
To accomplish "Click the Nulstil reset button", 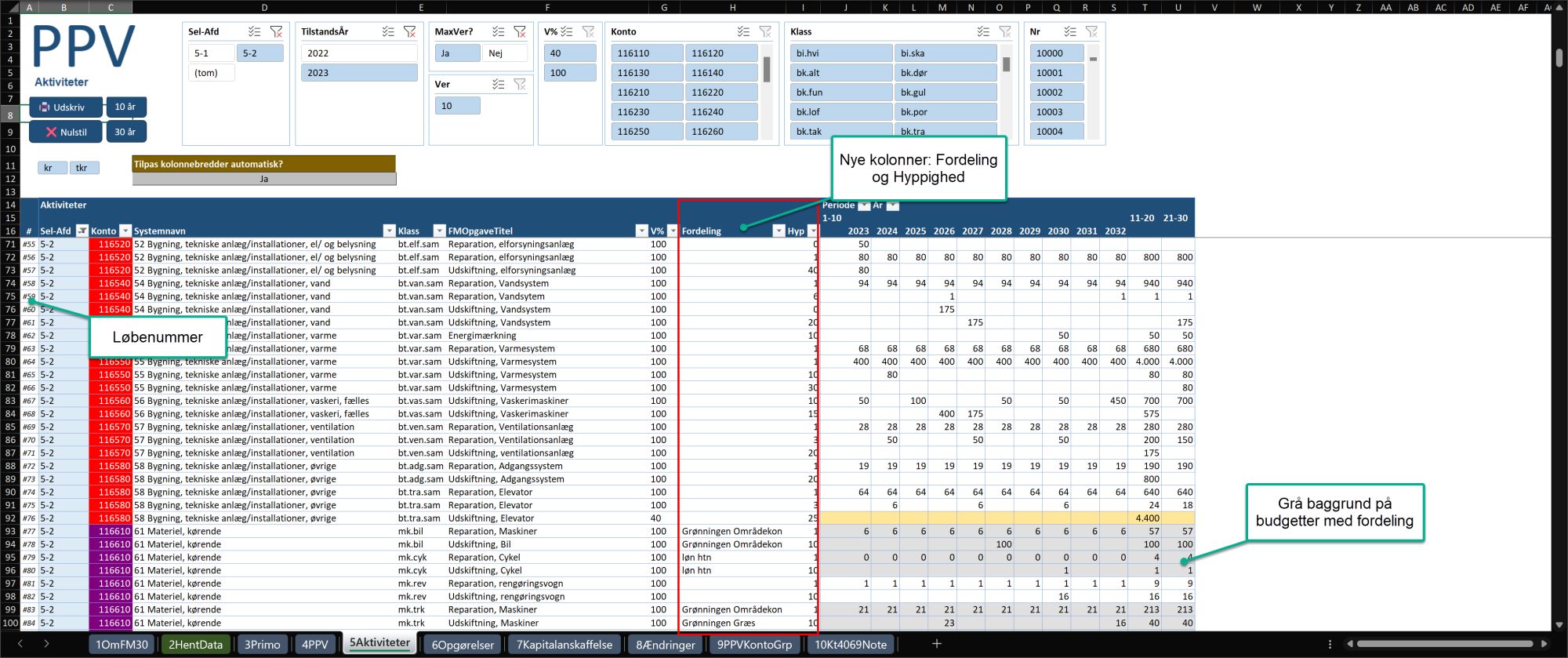I will tap(66, 132).
